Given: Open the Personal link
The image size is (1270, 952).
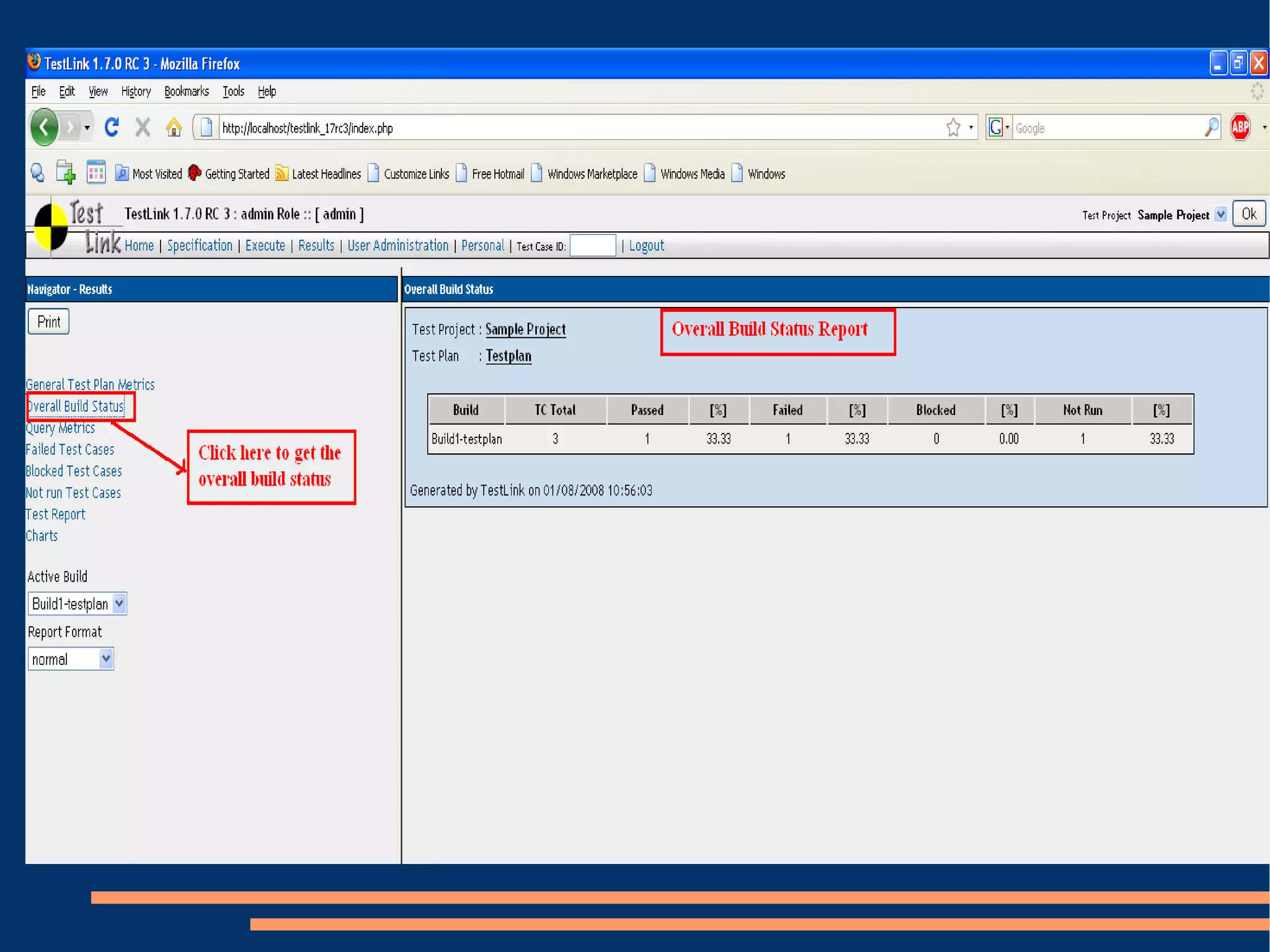Looking at the screenshot, I should click(482, 246).
